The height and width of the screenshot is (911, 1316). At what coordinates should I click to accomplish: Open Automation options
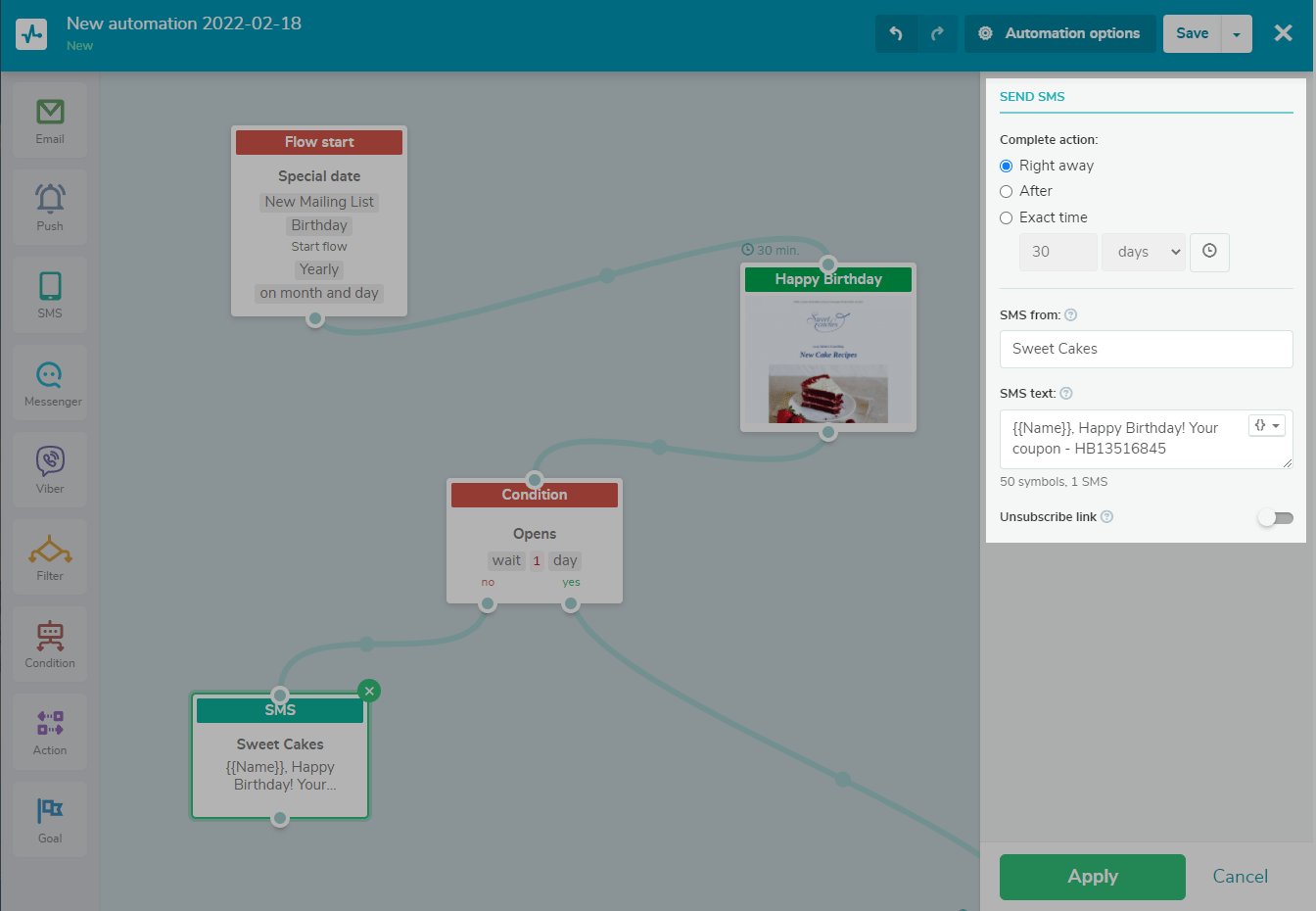click(1059, 32)
